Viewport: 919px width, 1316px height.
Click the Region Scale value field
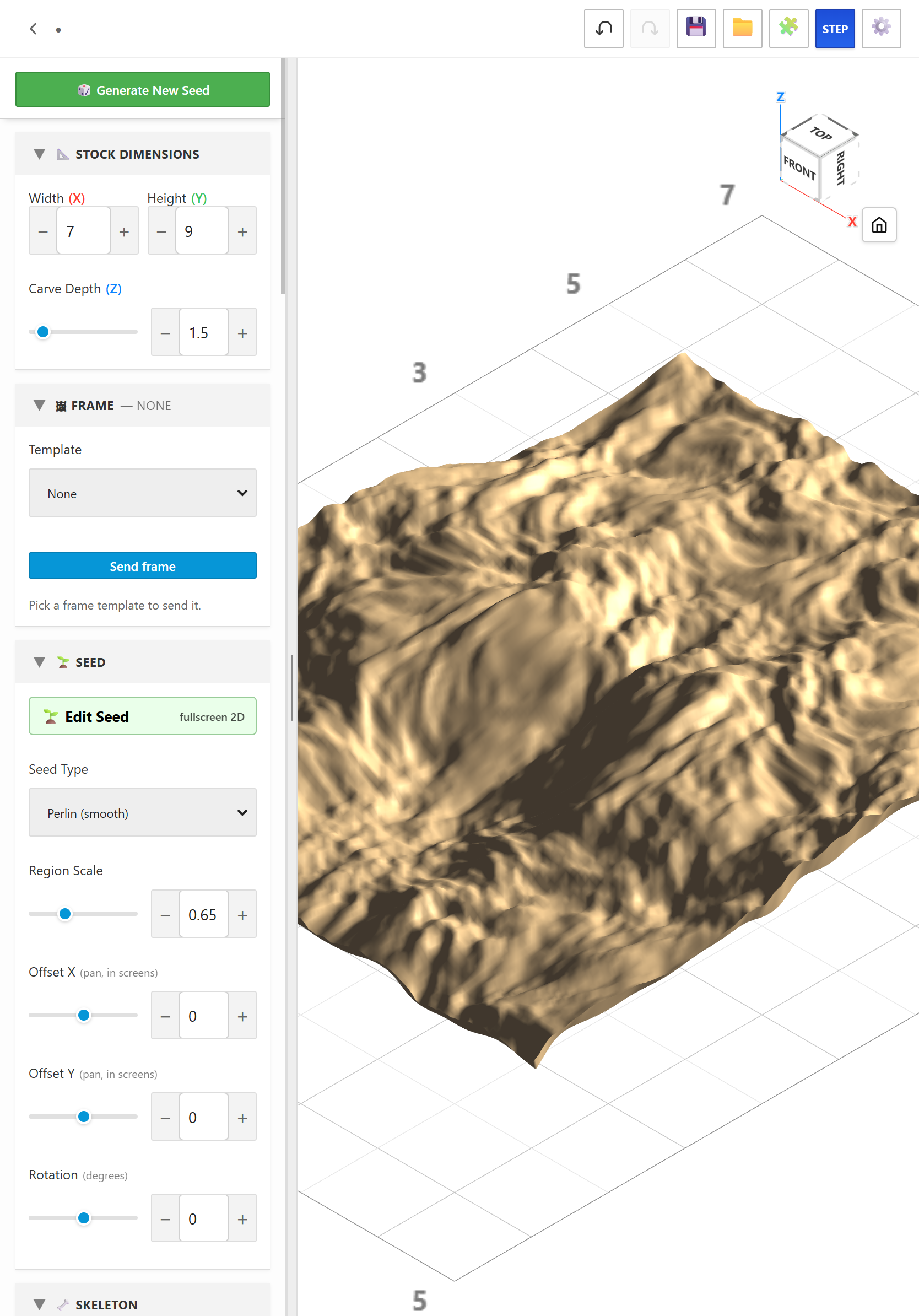tap(204, 915)
